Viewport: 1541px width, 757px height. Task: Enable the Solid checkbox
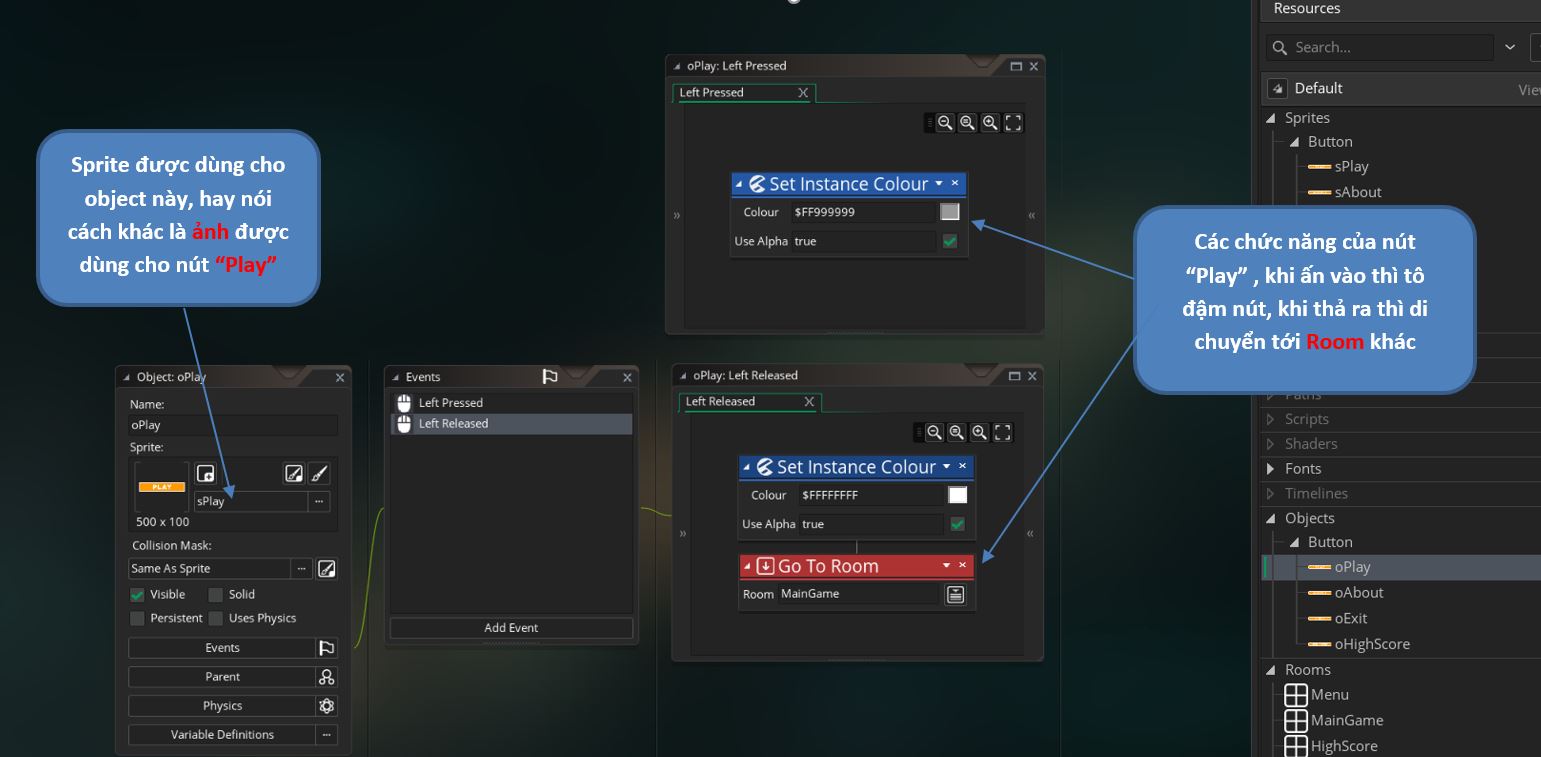[216, 595]
